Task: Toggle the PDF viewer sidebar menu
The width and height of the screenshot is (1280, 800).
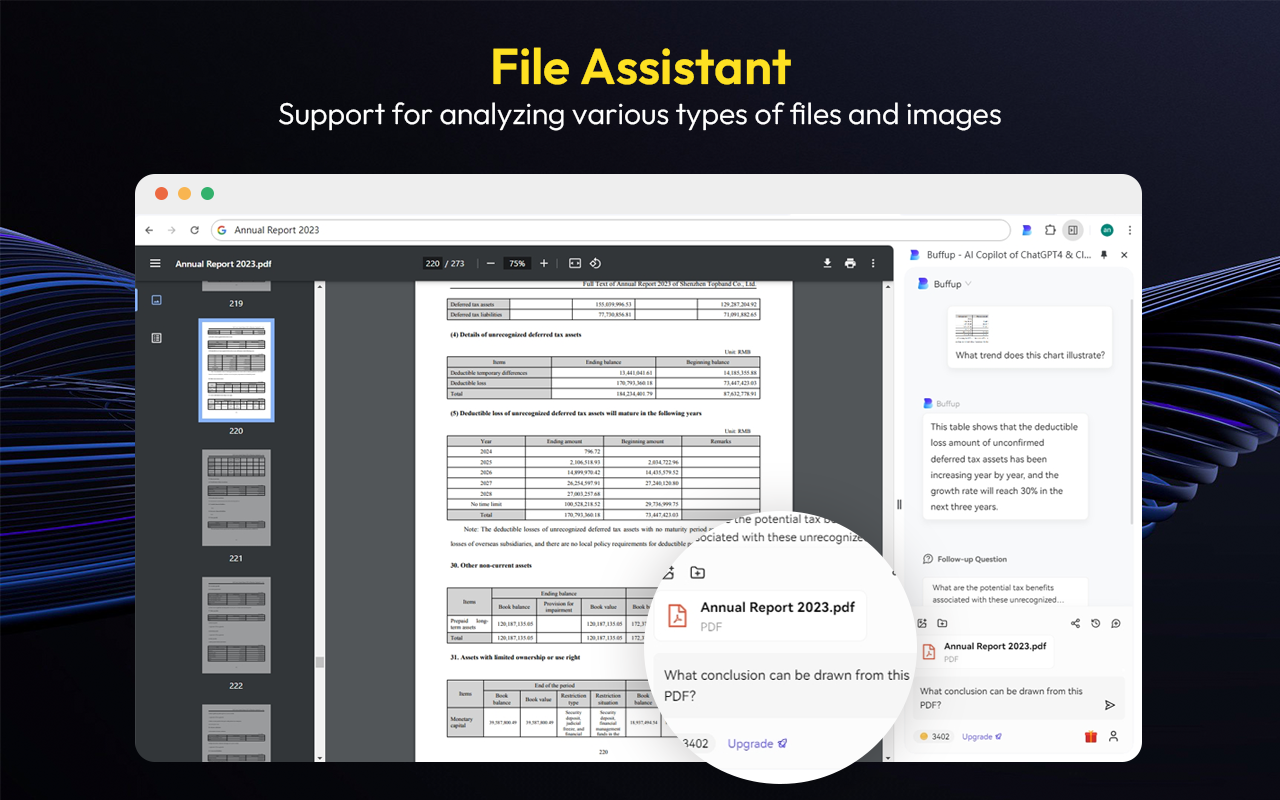Action: click(x=155, y=263)
